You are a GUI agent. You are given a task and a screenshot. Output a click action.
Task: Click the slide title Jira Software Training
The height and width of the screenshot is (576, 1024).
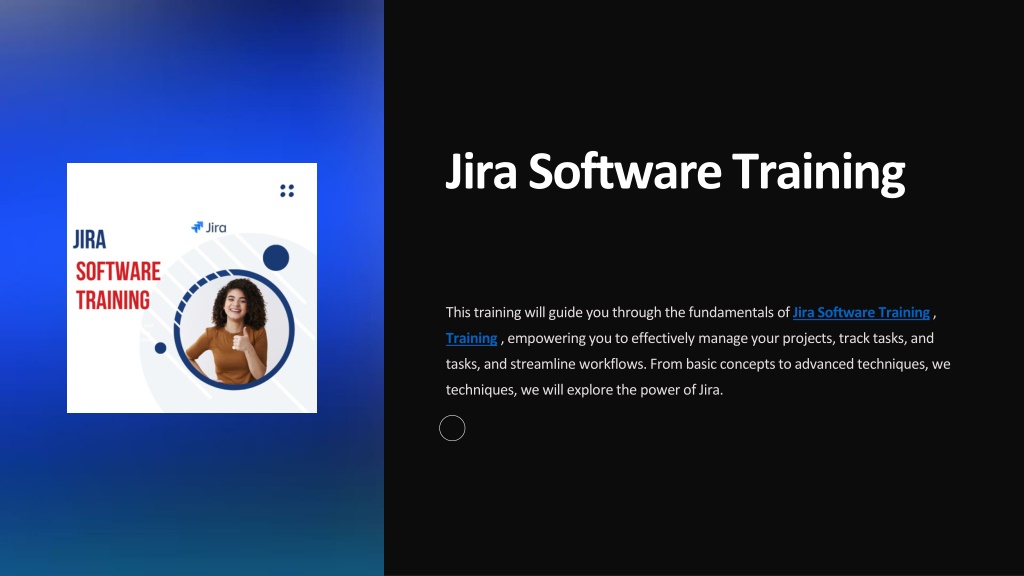pyautogui.click(x=675, y=172)
